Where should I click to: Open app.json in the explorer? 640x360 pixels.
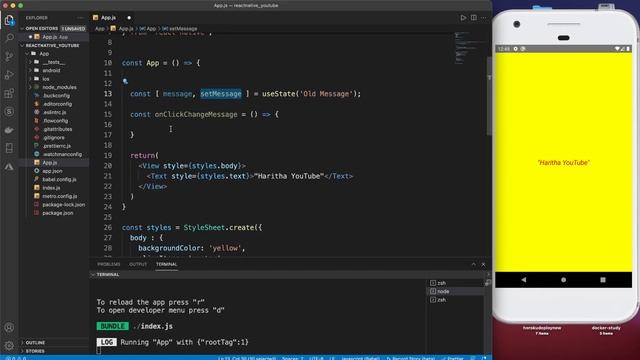pyautogui.click(x=52, y=171)
